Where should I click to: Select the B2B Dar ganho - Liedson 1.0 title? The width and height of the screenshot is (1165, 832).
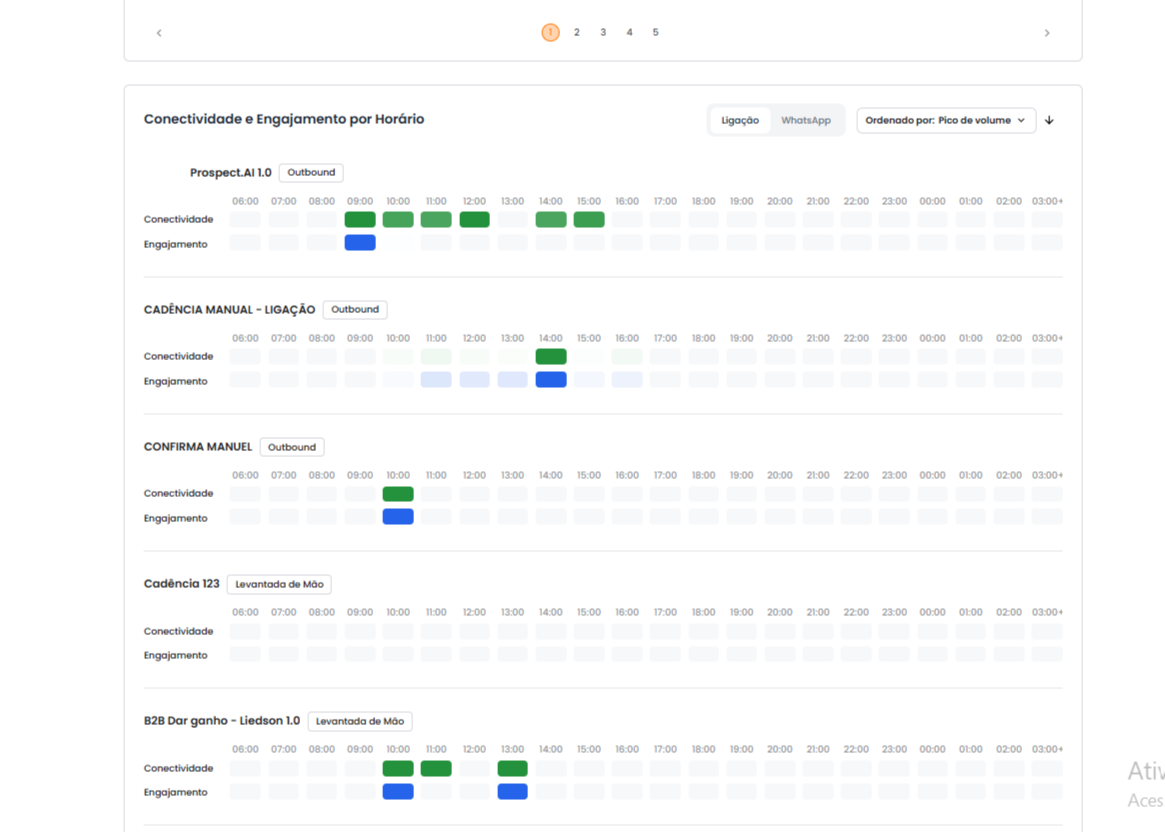point(222,721)
